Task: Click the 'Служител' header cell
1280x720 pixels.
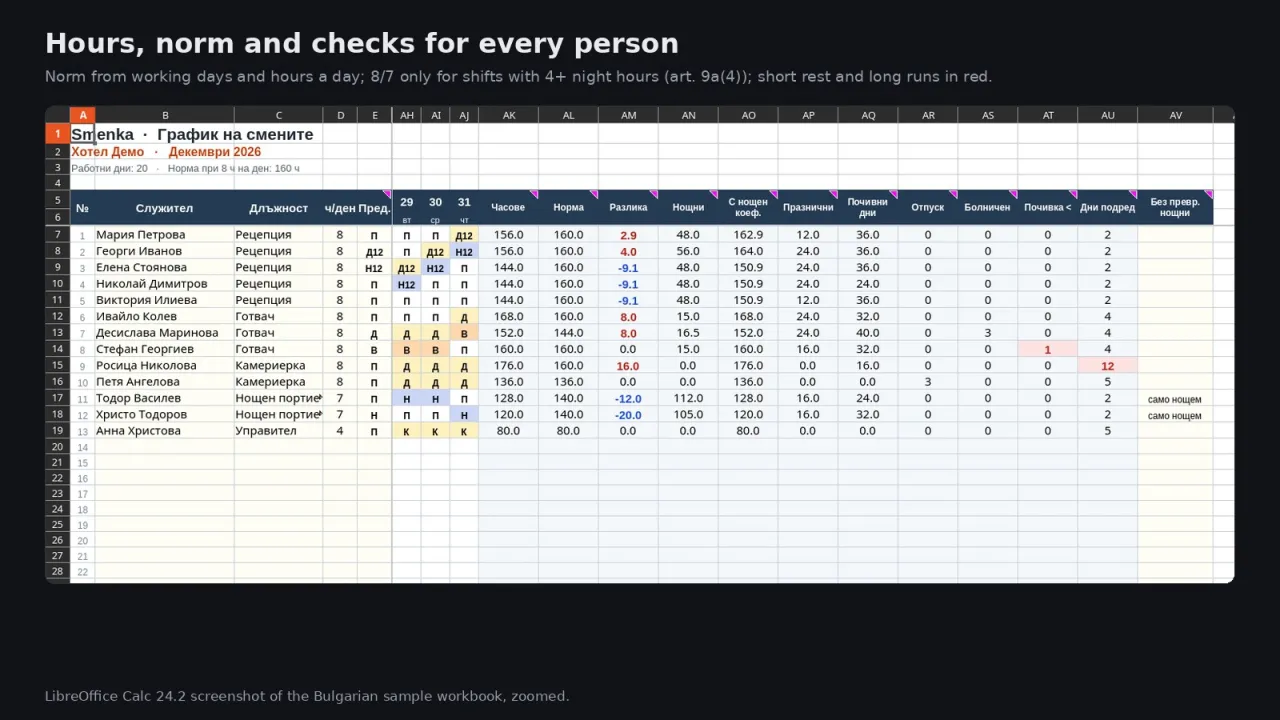Action: (x=164, y=208)
